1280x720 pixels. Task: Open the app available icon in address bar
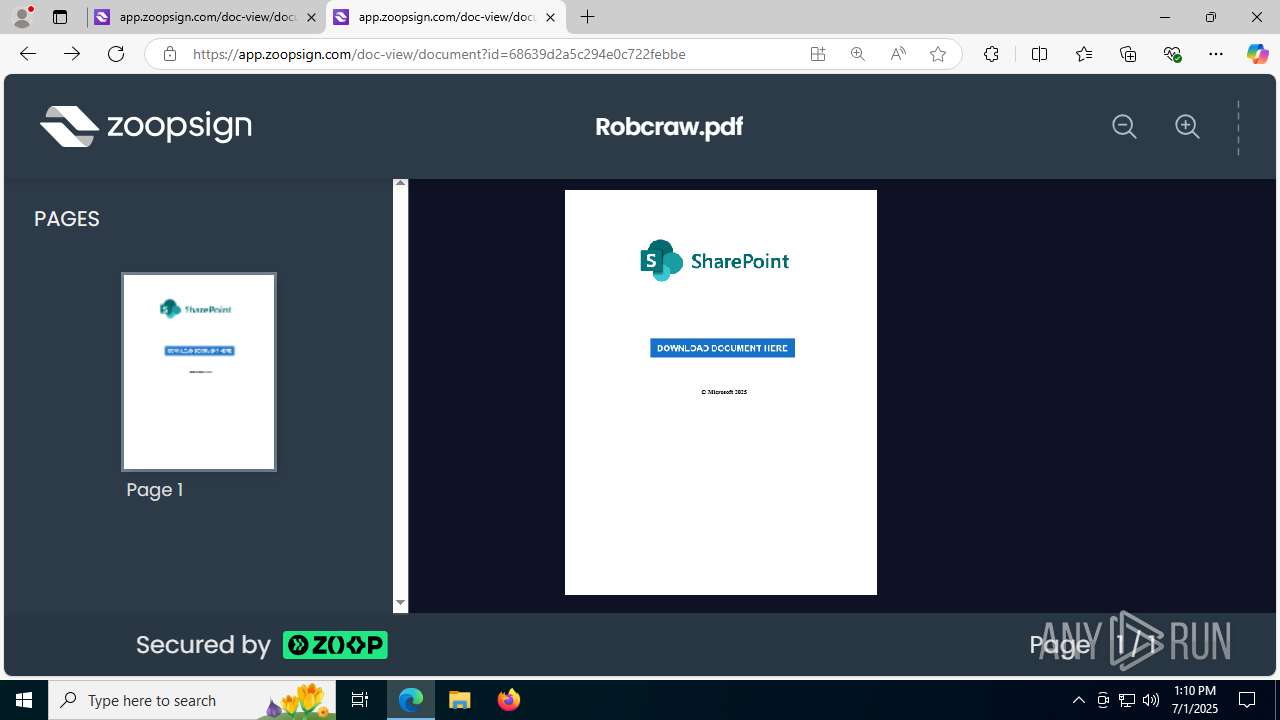click(x=818, y=54)
